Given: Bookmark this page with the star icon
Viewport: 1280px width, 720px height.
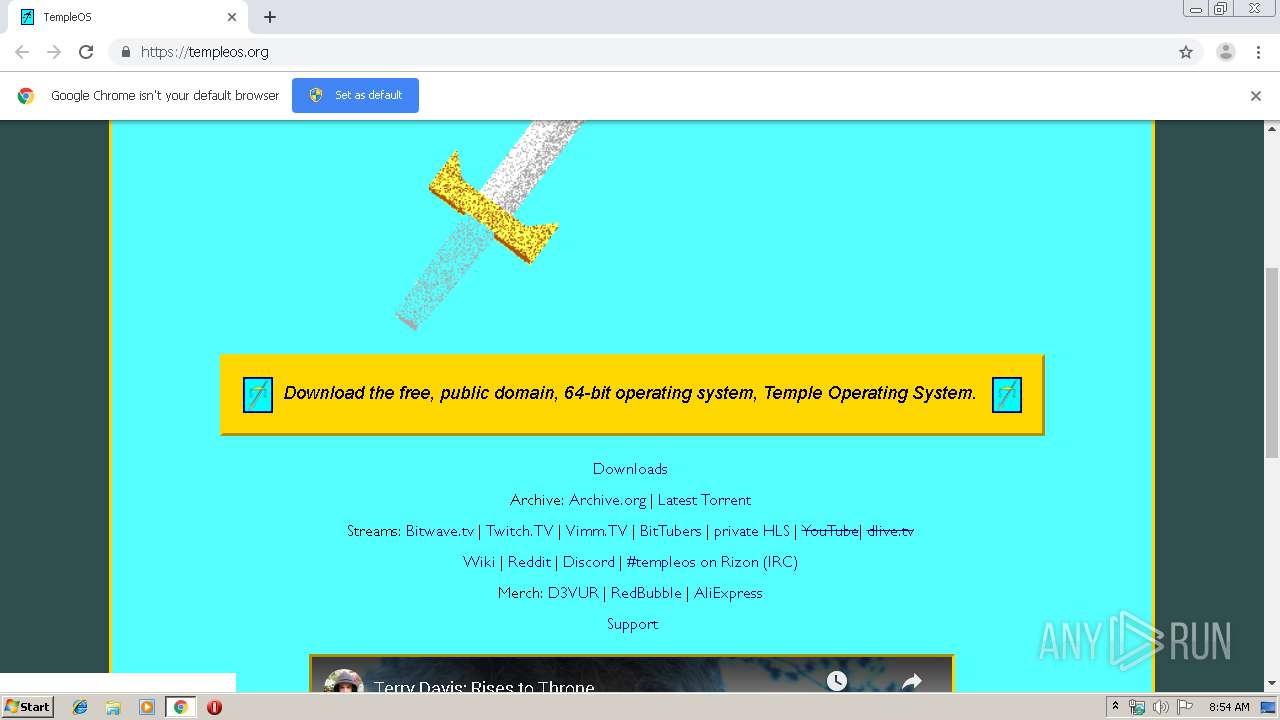Looking at the screenshot, I should click(x=1186, y=52).
